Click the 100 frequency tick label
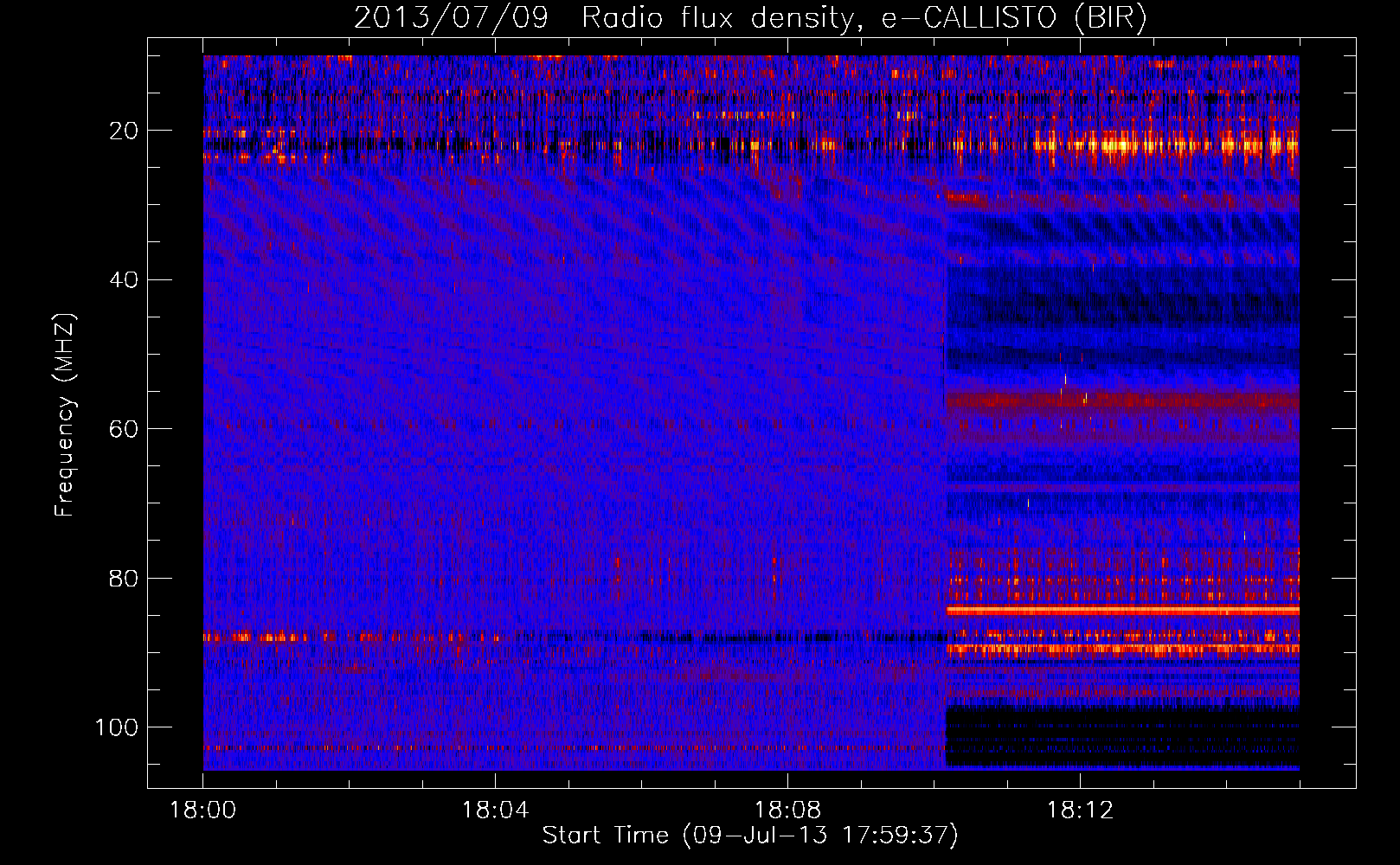This screenshot has height=865, width=1400. pos(117,727)
